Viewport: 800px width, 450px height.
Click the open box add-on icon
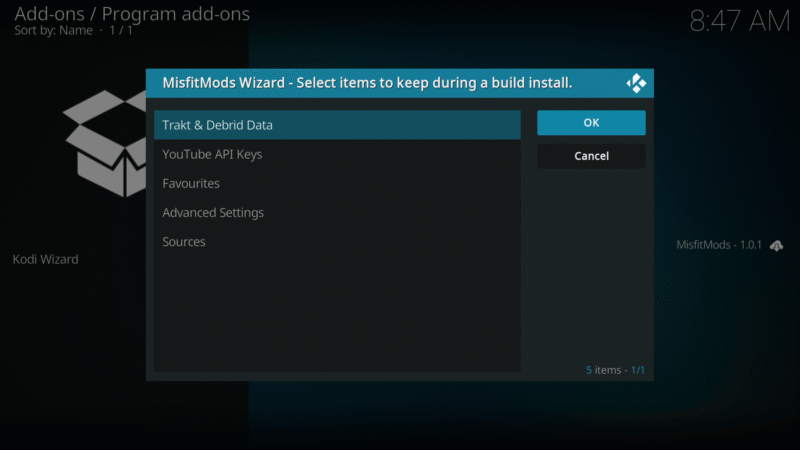point(105,143)
